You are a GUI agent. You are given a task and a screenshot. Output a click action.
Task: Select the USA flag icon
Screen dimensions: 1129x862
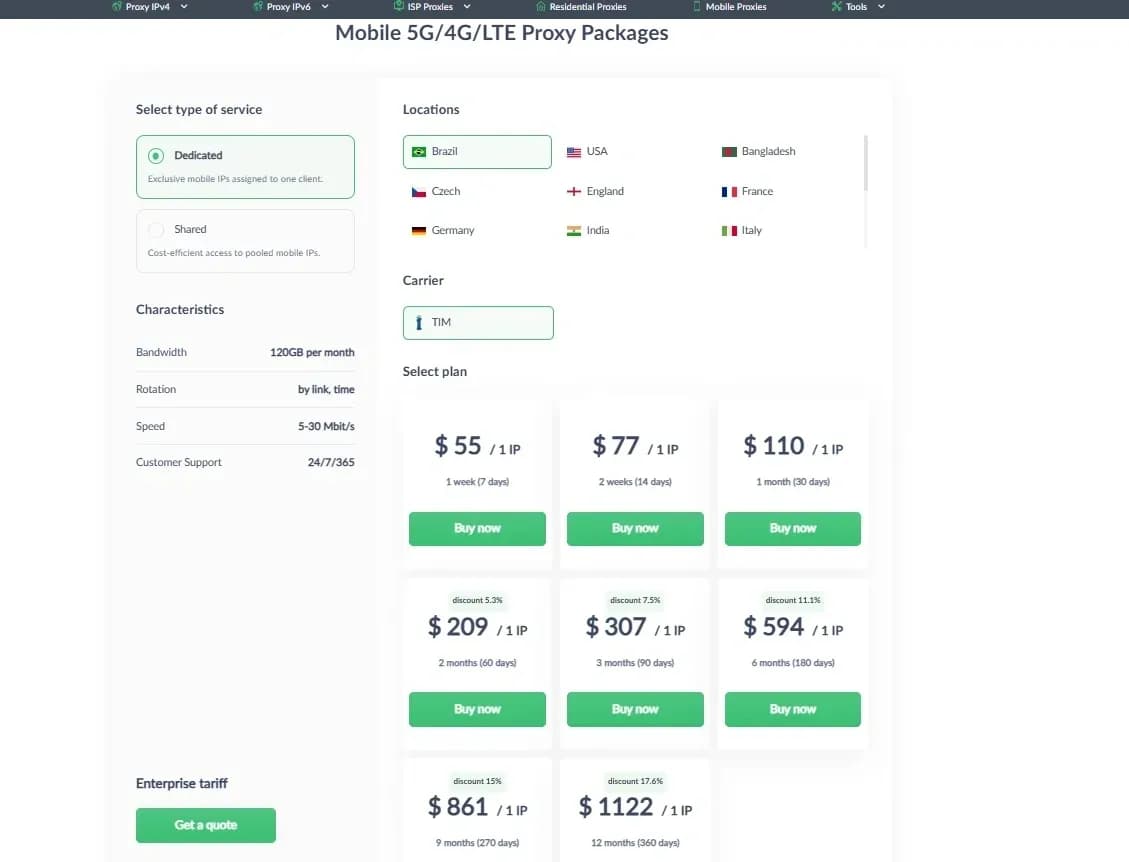click(x=572, y=151)
